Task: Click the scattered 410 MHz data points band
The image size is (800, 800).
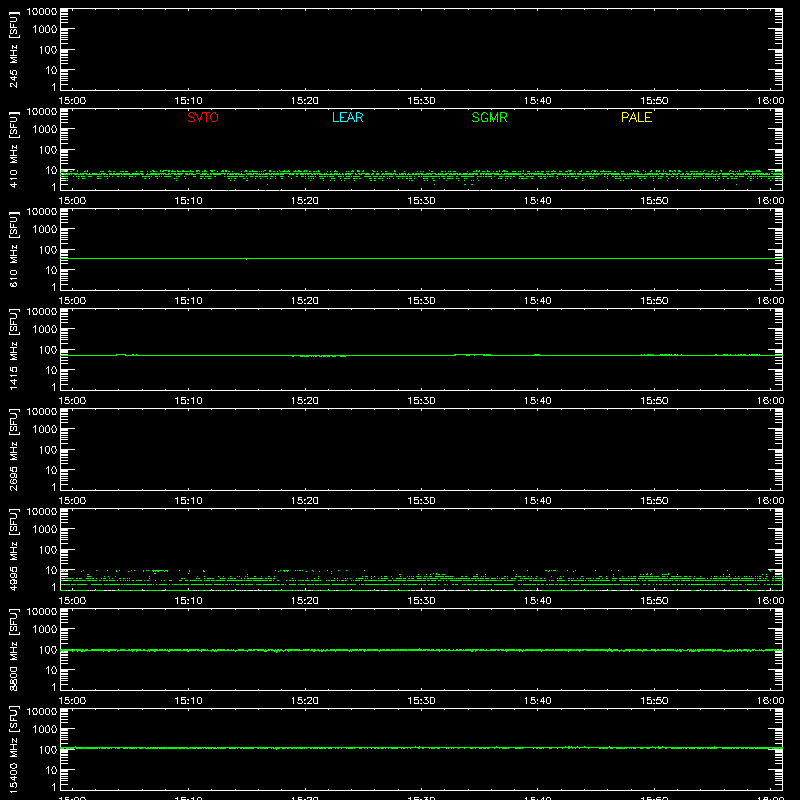Action: 421,175
